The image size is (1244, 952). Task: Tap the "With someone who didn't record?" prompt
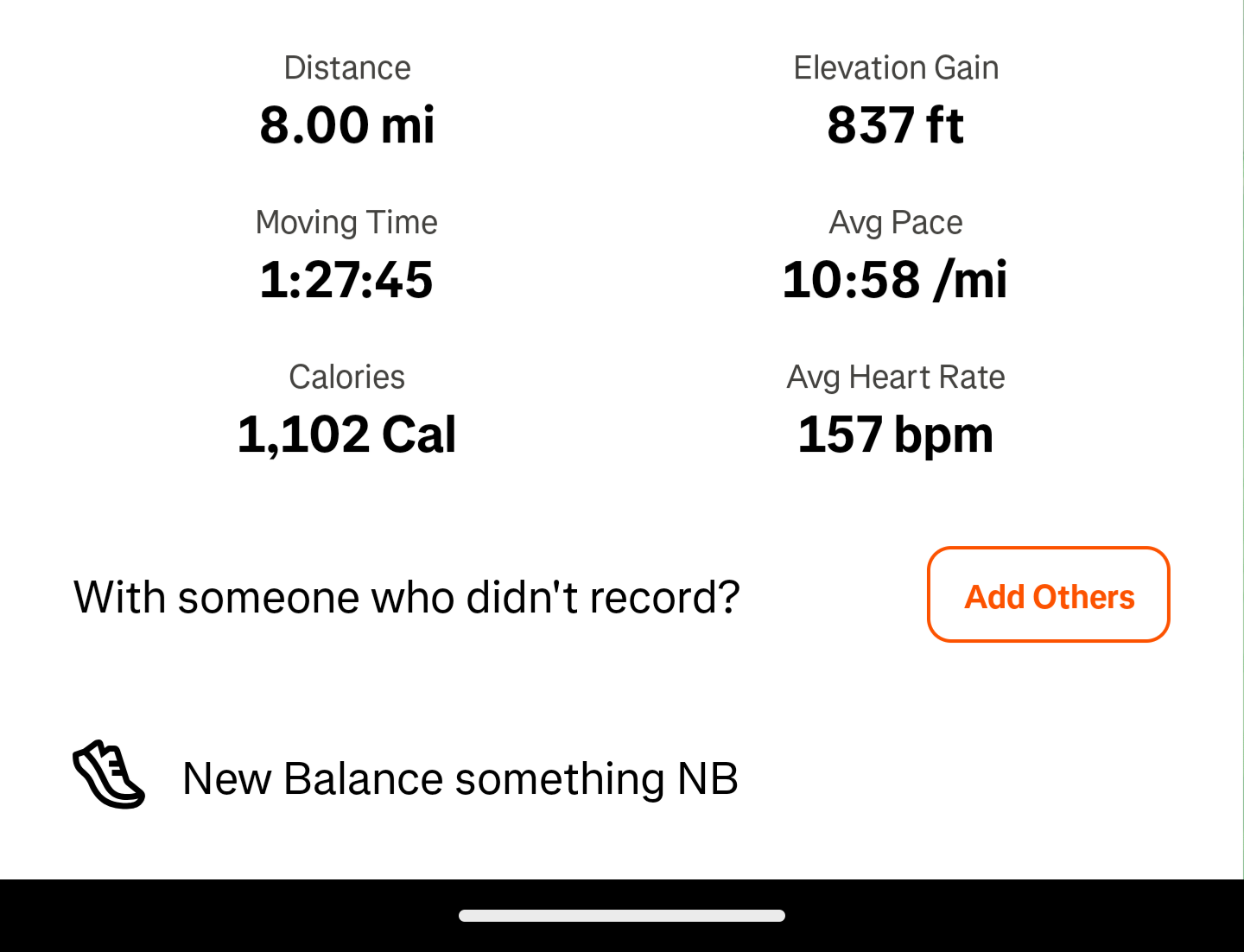pos(406,597)
